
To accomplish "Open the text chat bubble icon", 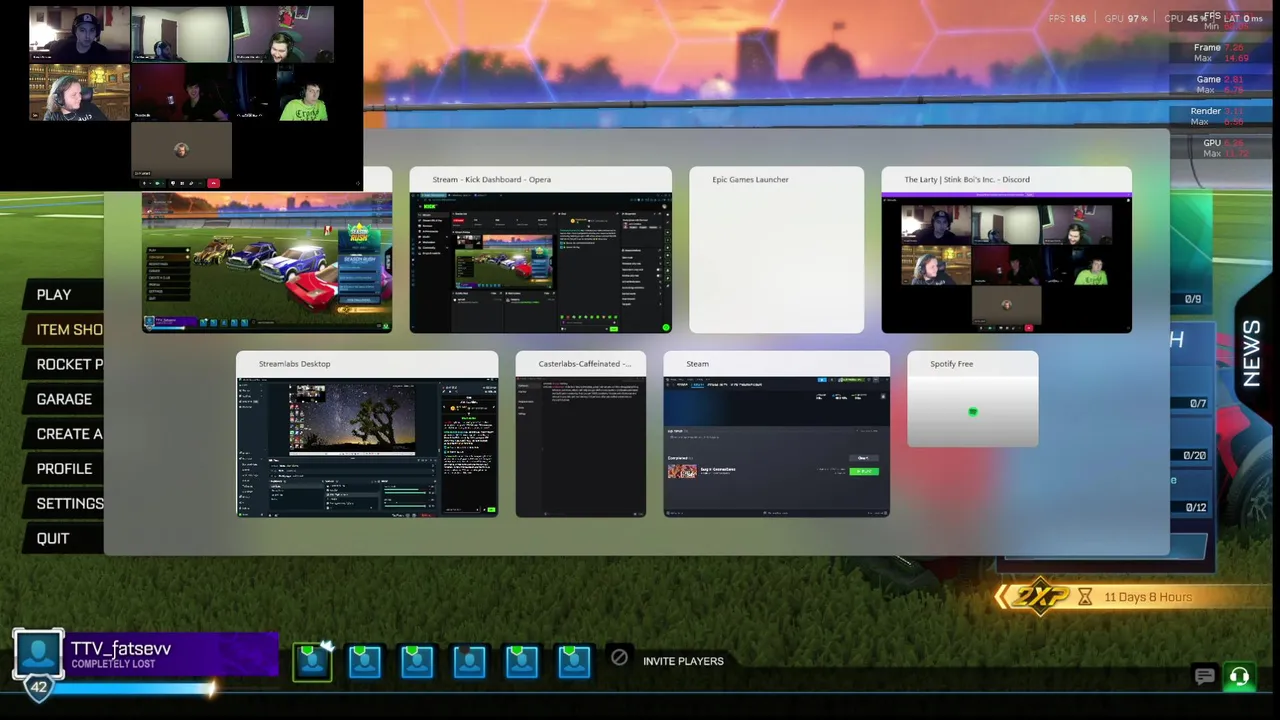I will [x=1204, y=677].
